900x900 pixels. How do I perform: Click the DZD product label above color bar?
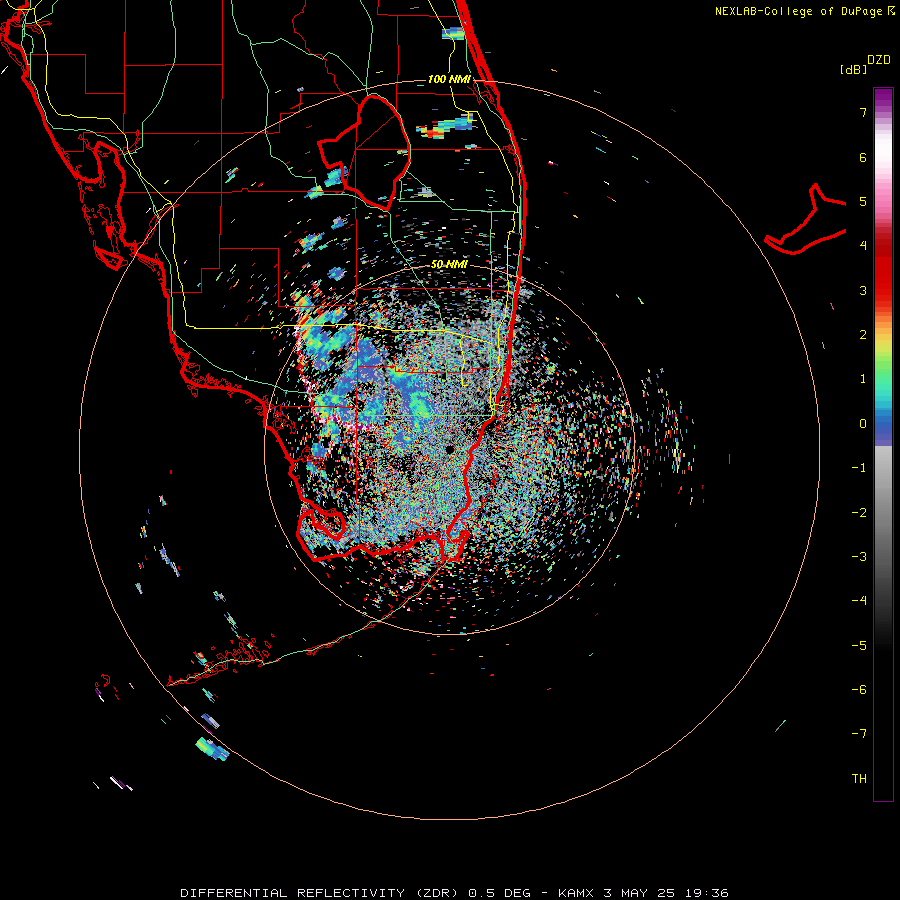coord(879,60)
